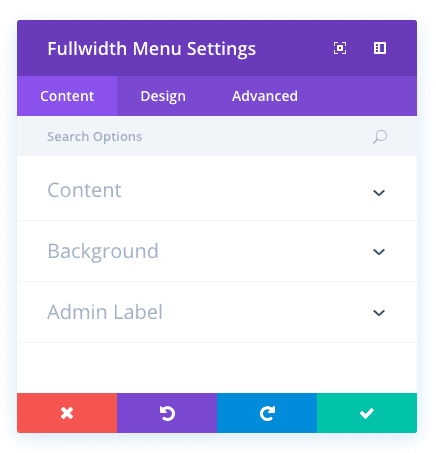Undo the last change via the purple button

pyautogui.click(x=167, y=413)
